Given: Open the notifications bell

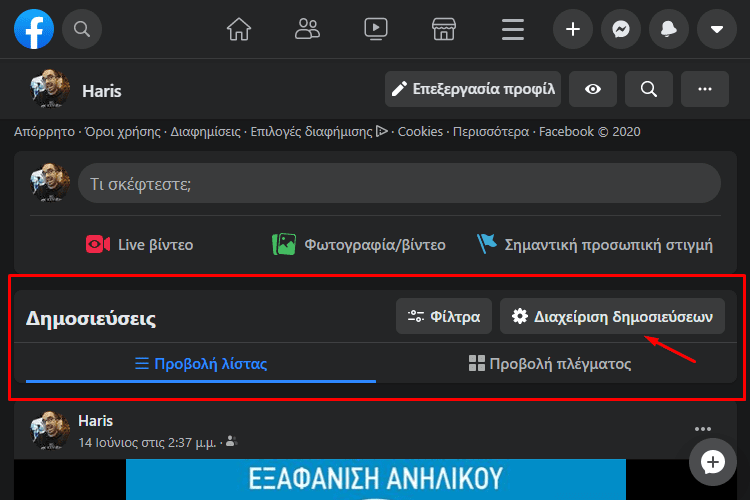Looking at the screenshot, I should click(669, 29).
